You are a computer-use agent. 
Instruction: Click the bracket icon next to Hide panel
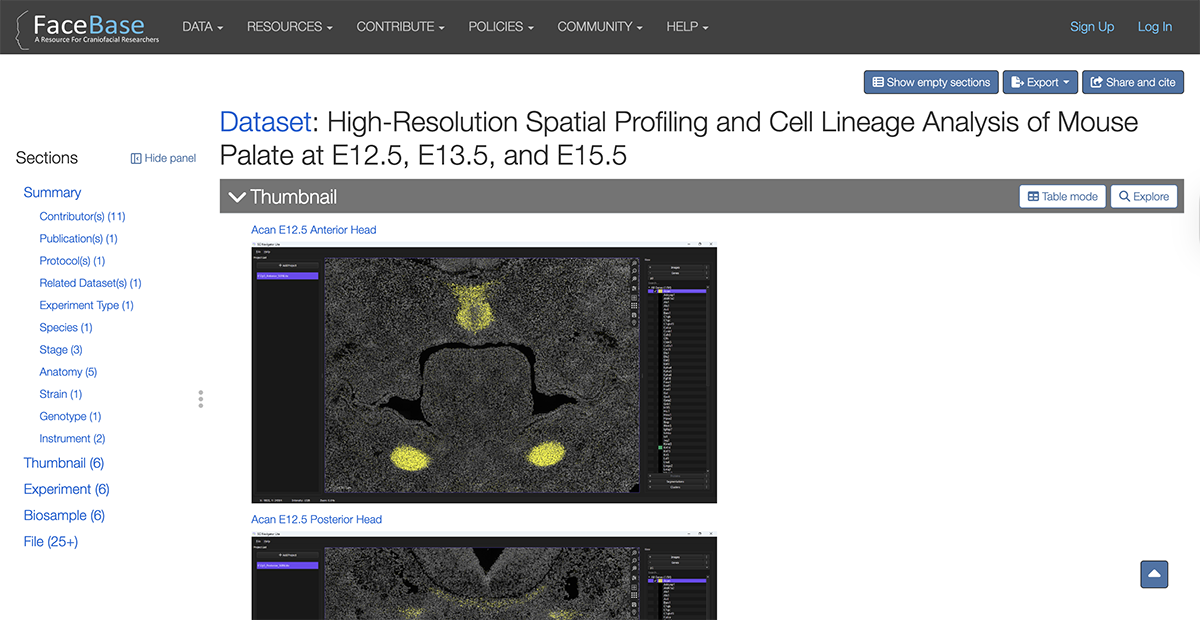[136, 158]
